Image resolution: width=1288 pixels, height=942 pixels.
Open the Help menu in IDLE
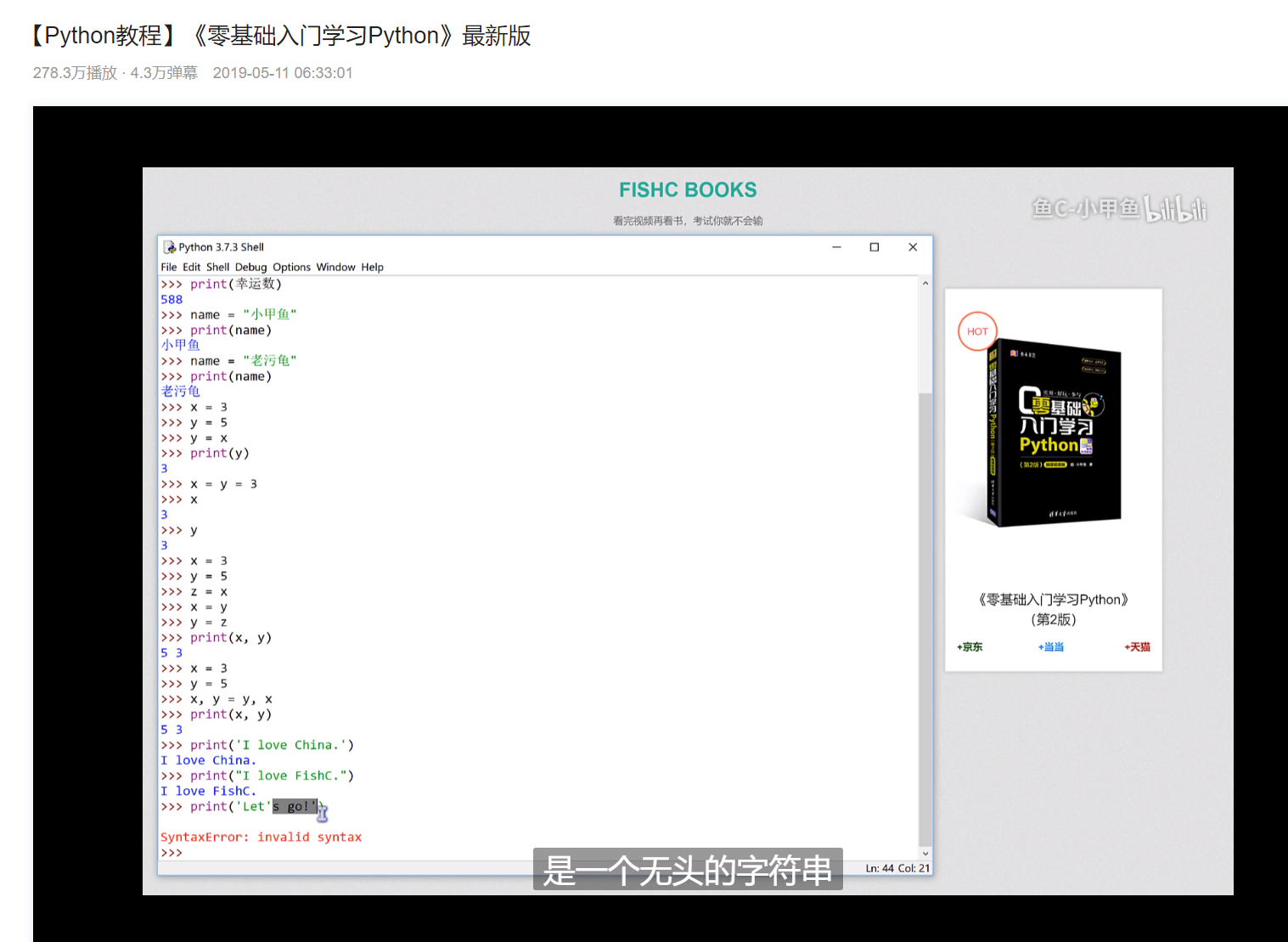click(373, 267)
